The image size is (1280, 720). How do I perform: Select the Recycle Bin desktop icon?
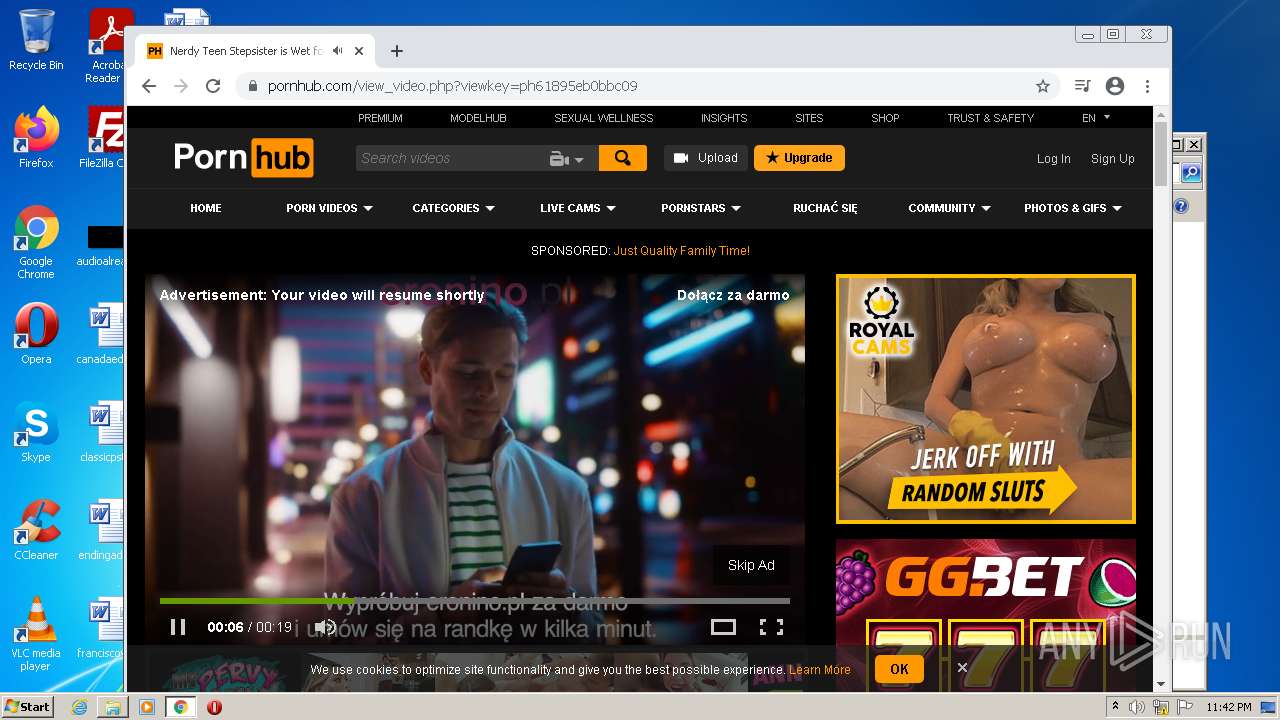point(36,41)
